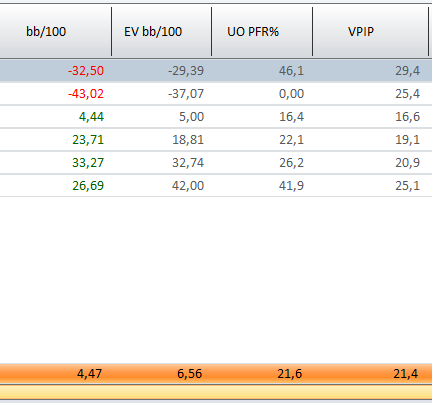Click the UO PFR% value 46,1
The image size is (432, 403).
(x=291, y=71)
